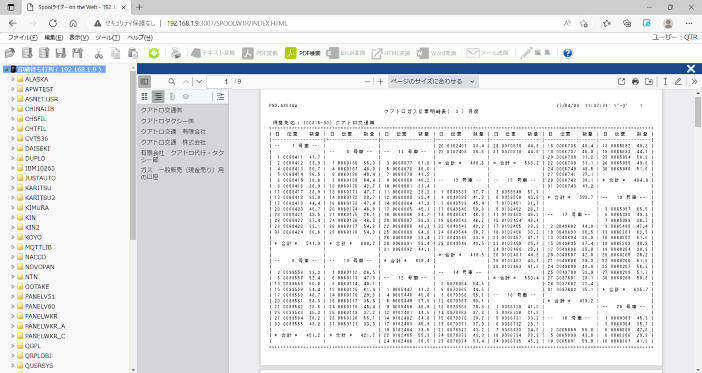Expand the CHINALIB folder arrow

pos(13,109)
